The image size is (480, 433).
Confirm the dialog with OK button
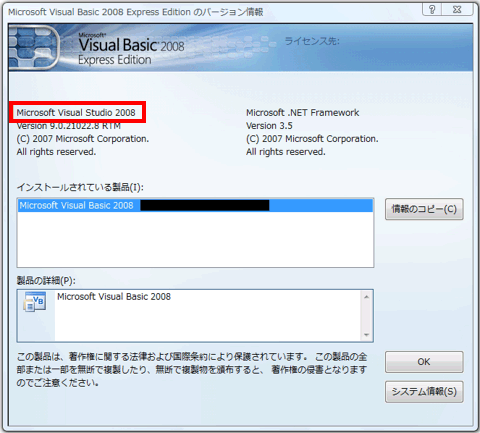point(424,362)
